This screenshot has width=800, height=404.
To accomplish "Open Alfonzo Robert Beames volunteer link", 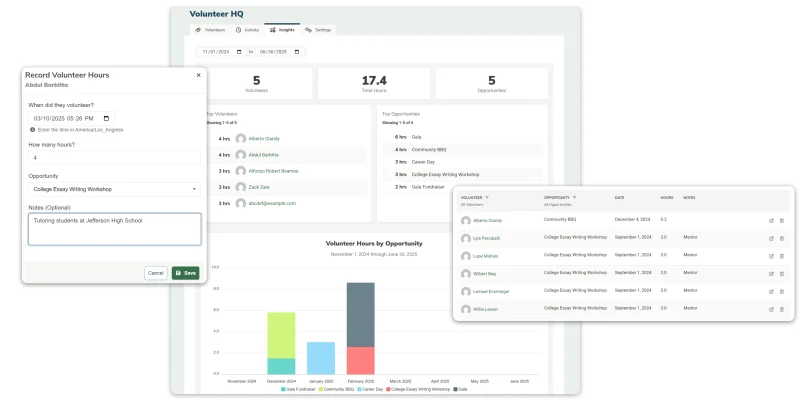I will click(x=273, y=171).
